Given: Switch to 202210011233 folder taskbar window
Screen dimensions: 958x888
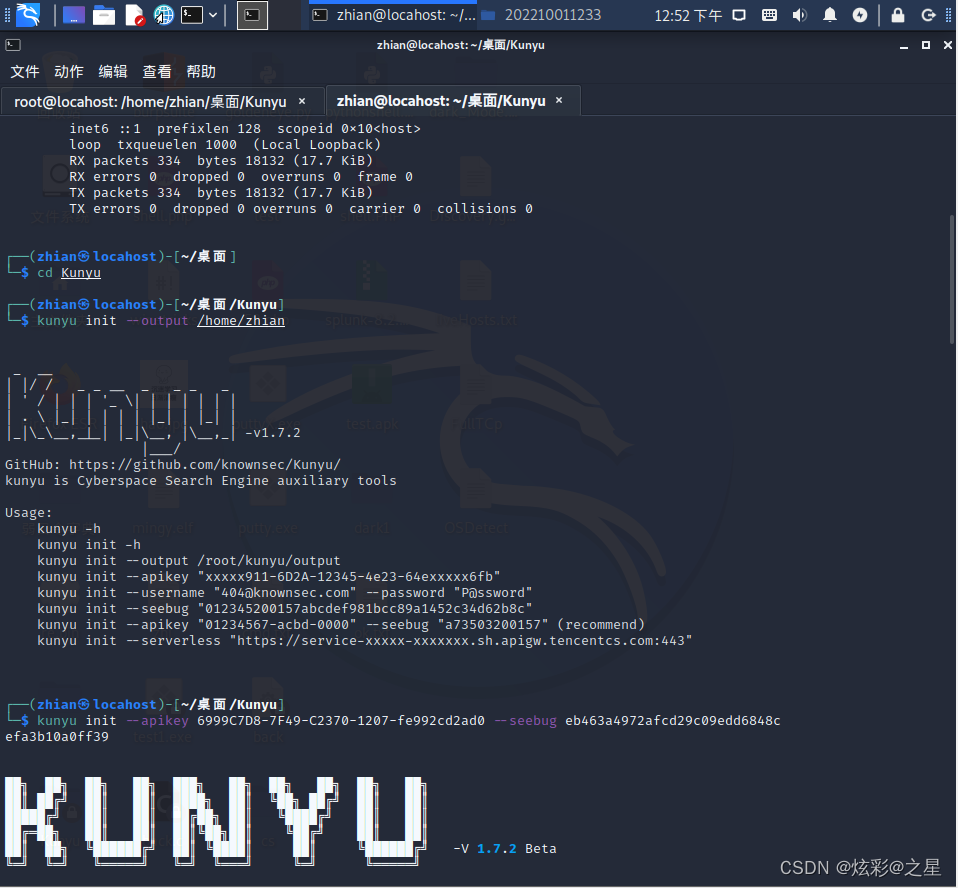Looking at the screenshot, I should tap(541, 15).
